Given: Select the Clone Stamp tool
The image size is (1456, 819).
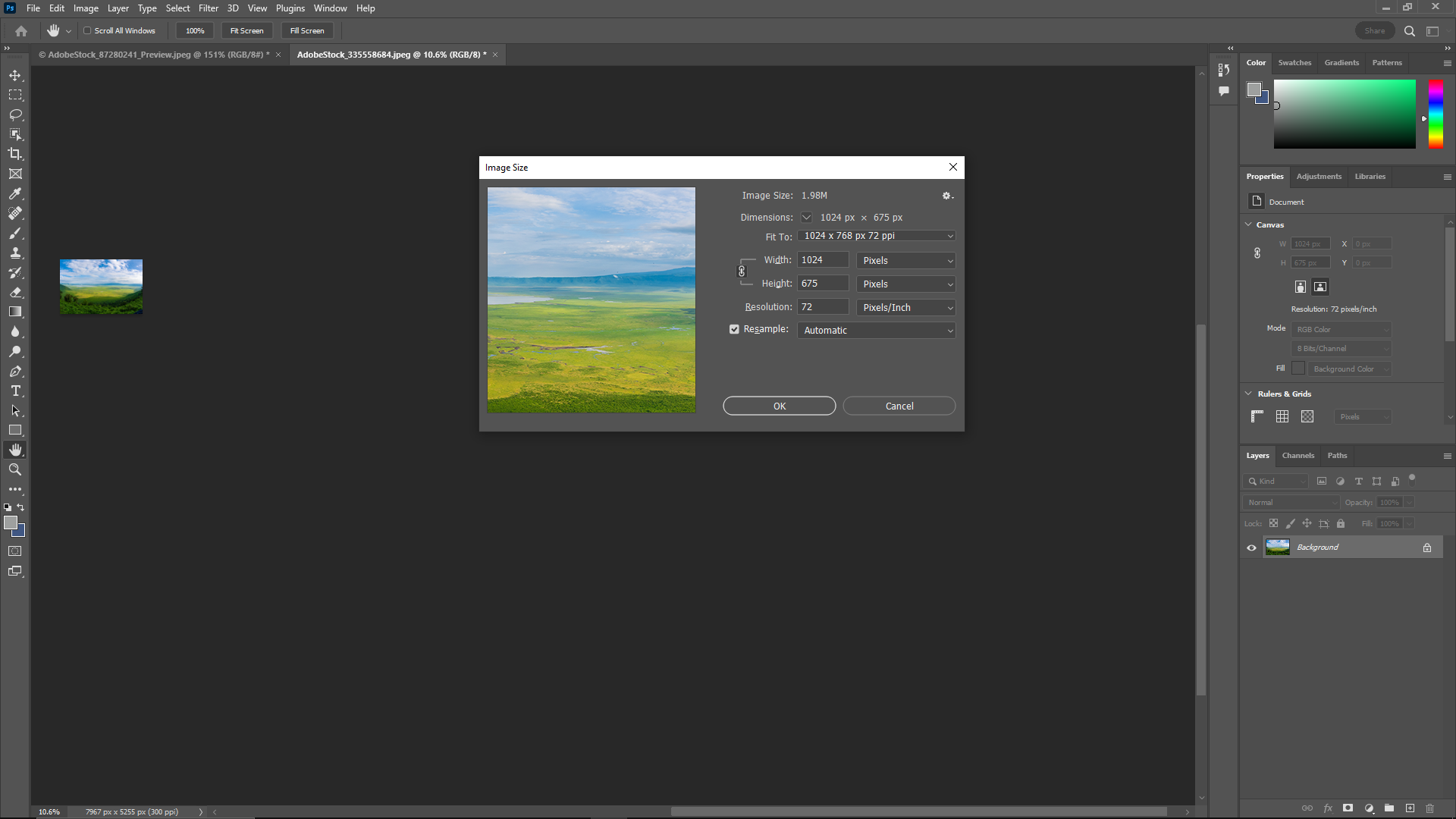Looking at the screenshot, I should click(x=15, y=253).
